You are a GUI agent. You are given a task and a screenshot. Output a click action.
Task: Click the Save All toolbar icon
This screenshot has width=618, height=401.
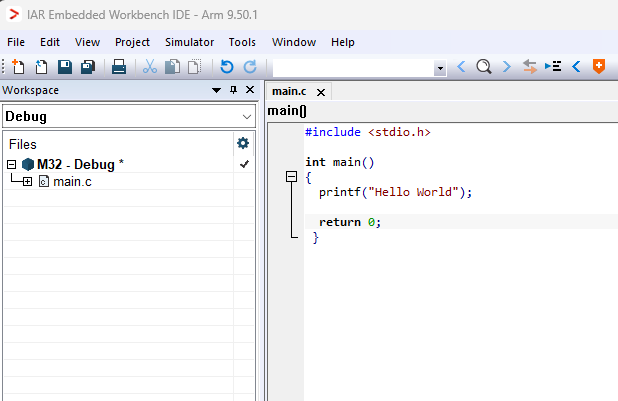pyautogui.click(x=88, y=67)
